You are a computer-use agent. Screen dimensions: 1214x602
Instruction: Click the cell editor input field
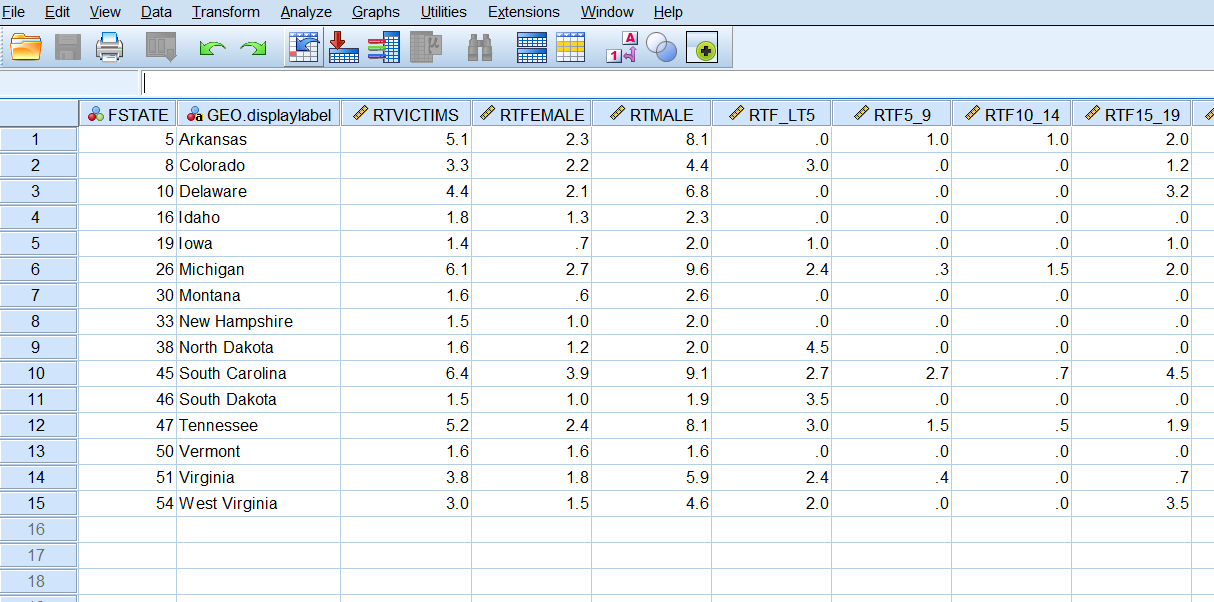600,83
